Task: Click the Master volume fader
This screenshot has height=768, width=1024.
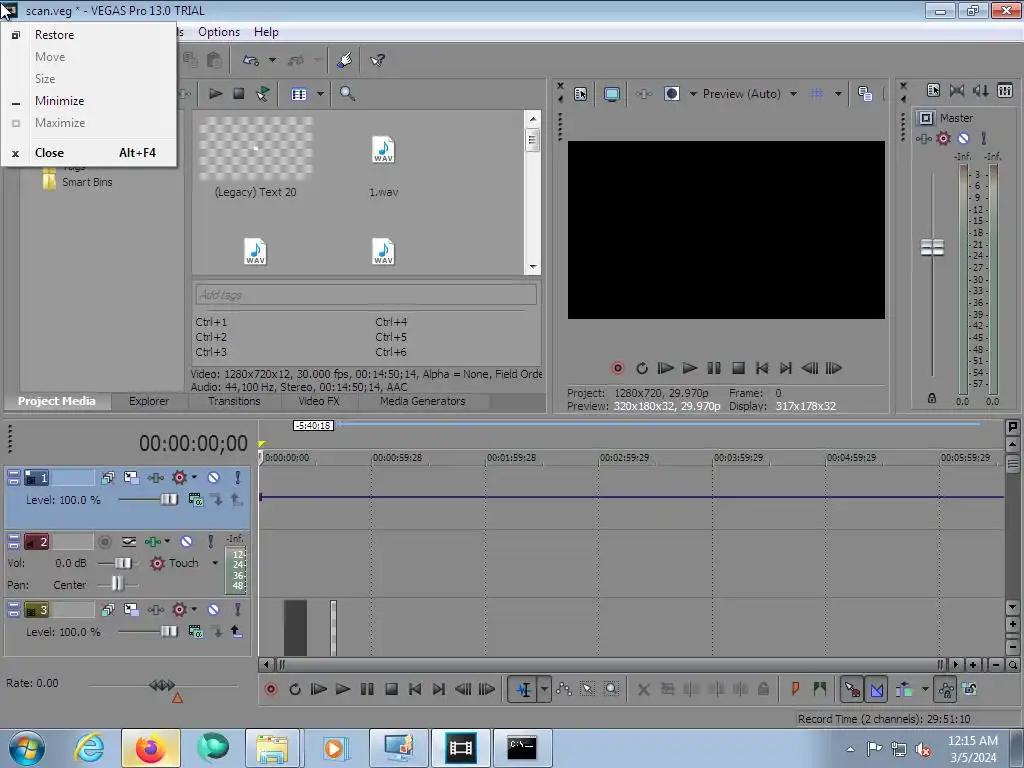Action: point(933,248)
